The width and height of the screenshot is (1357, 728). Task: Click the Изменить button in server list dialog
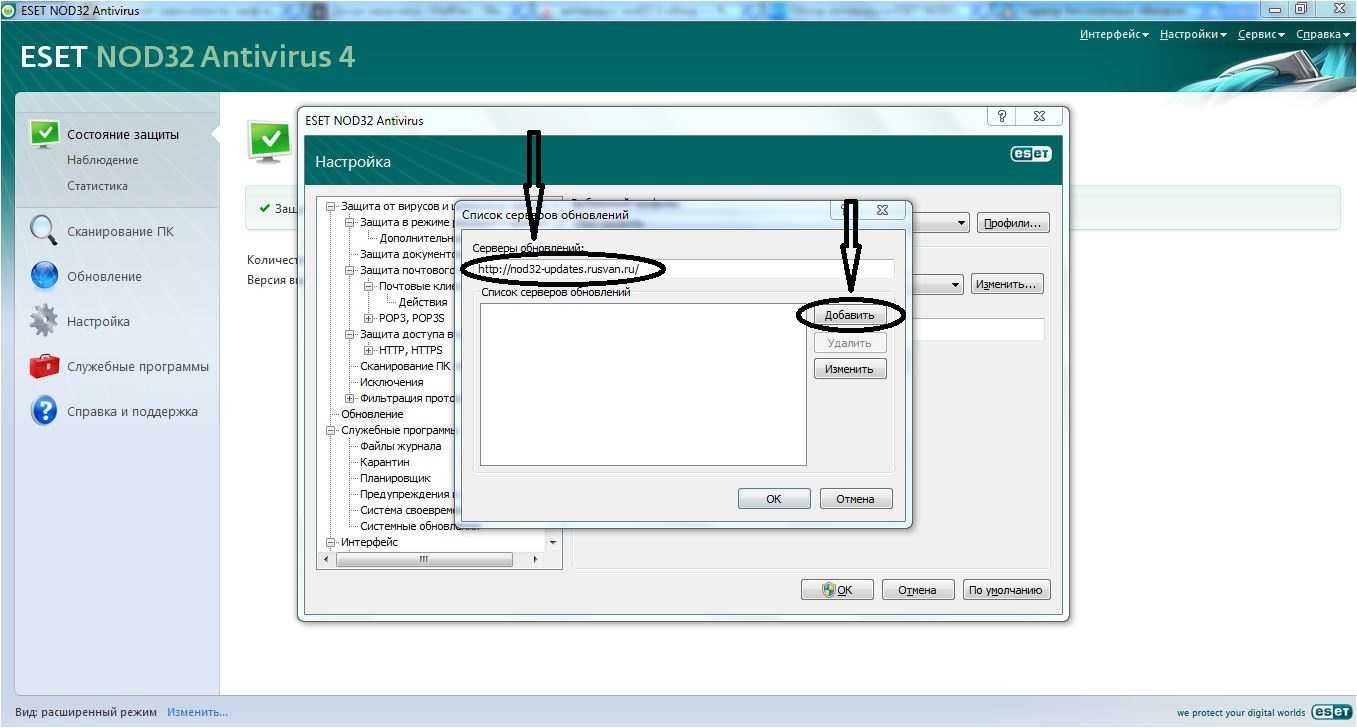click(x=850, y=369)
